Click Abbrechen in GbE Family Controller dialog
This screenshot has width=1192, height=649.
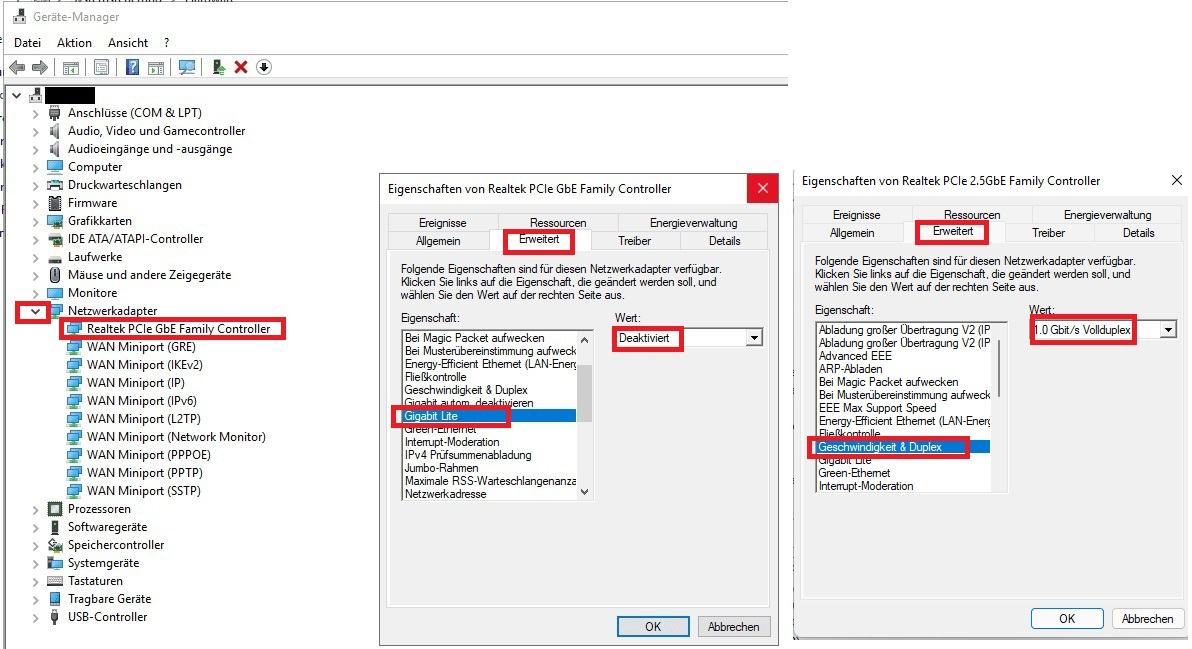734,627
